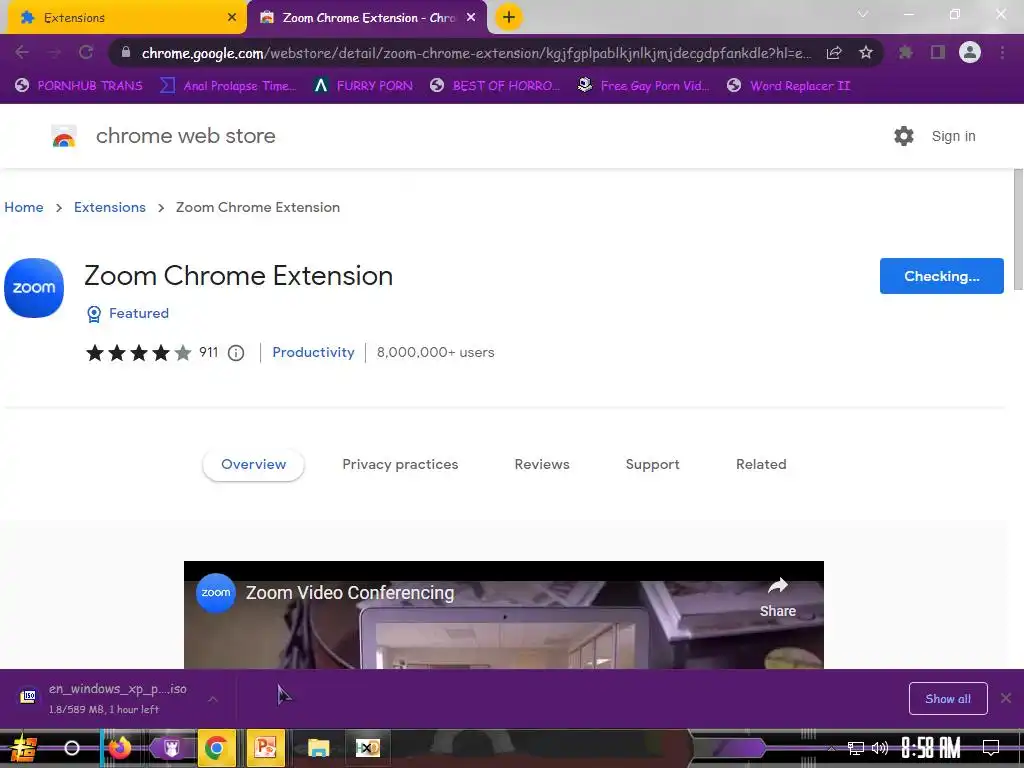Open a new tab with plus button
The width and height of the screenshot is (1024, 768).
coord(509,17)
